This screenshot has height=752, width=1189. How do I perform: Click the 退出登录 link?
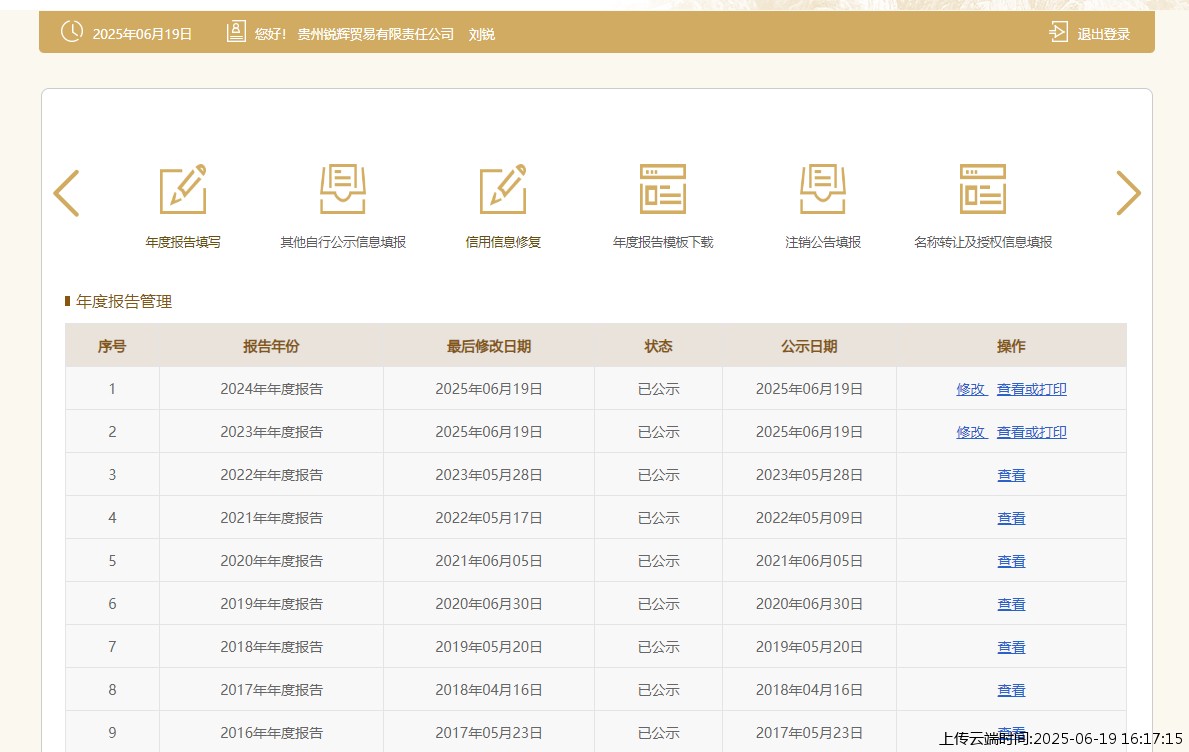[1103, 34]
